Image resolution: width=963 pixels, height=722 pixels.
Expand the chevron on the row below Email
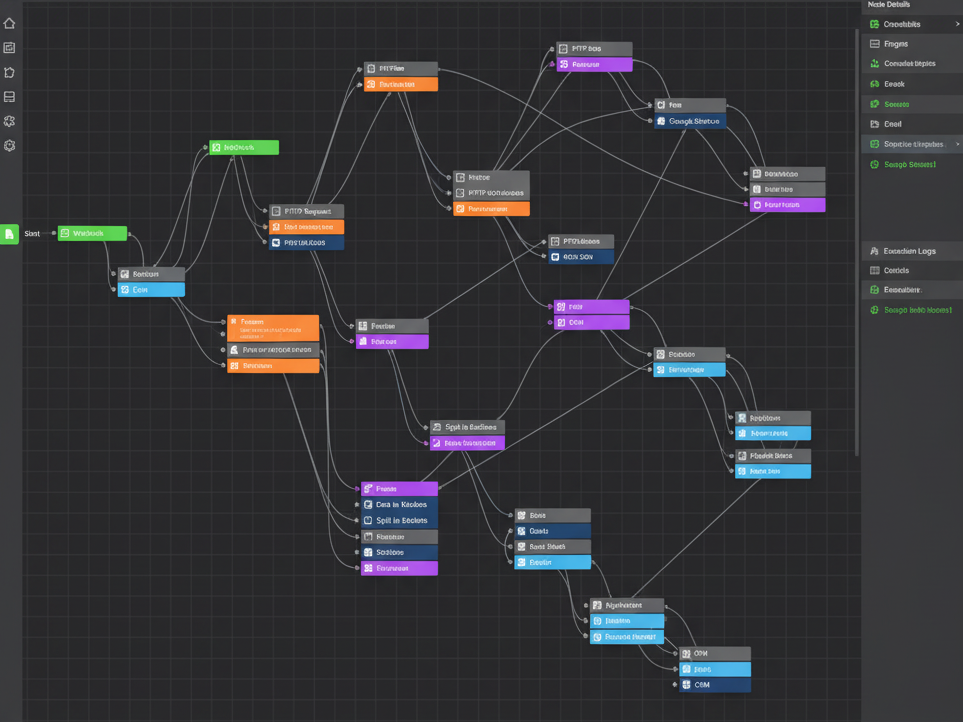pos(957,144)
